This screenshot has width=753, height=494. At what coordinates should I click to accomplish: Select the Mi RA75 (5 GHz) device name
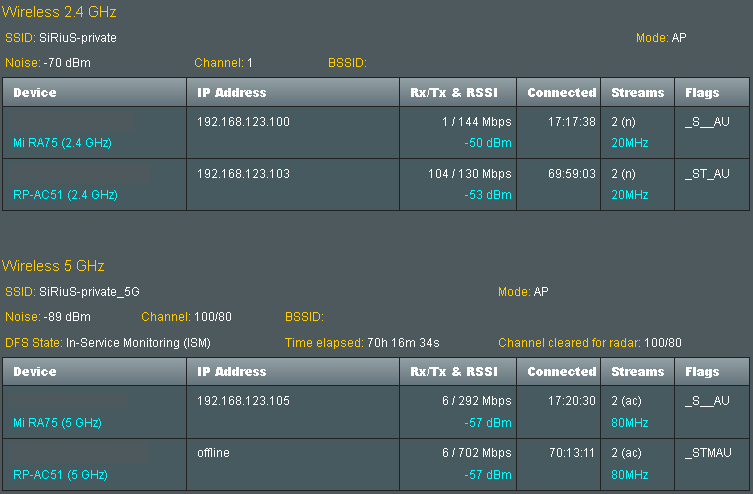pyautogui.click(x=57, y=422)
